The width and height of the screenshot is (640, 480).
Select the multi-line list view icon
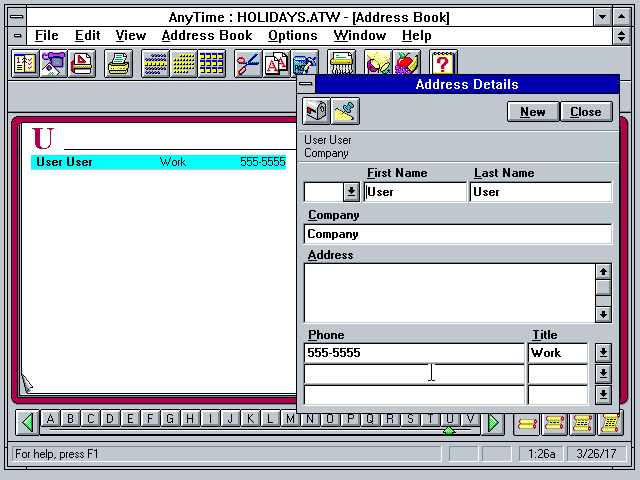pyautogui.click(x=183, y=64)
